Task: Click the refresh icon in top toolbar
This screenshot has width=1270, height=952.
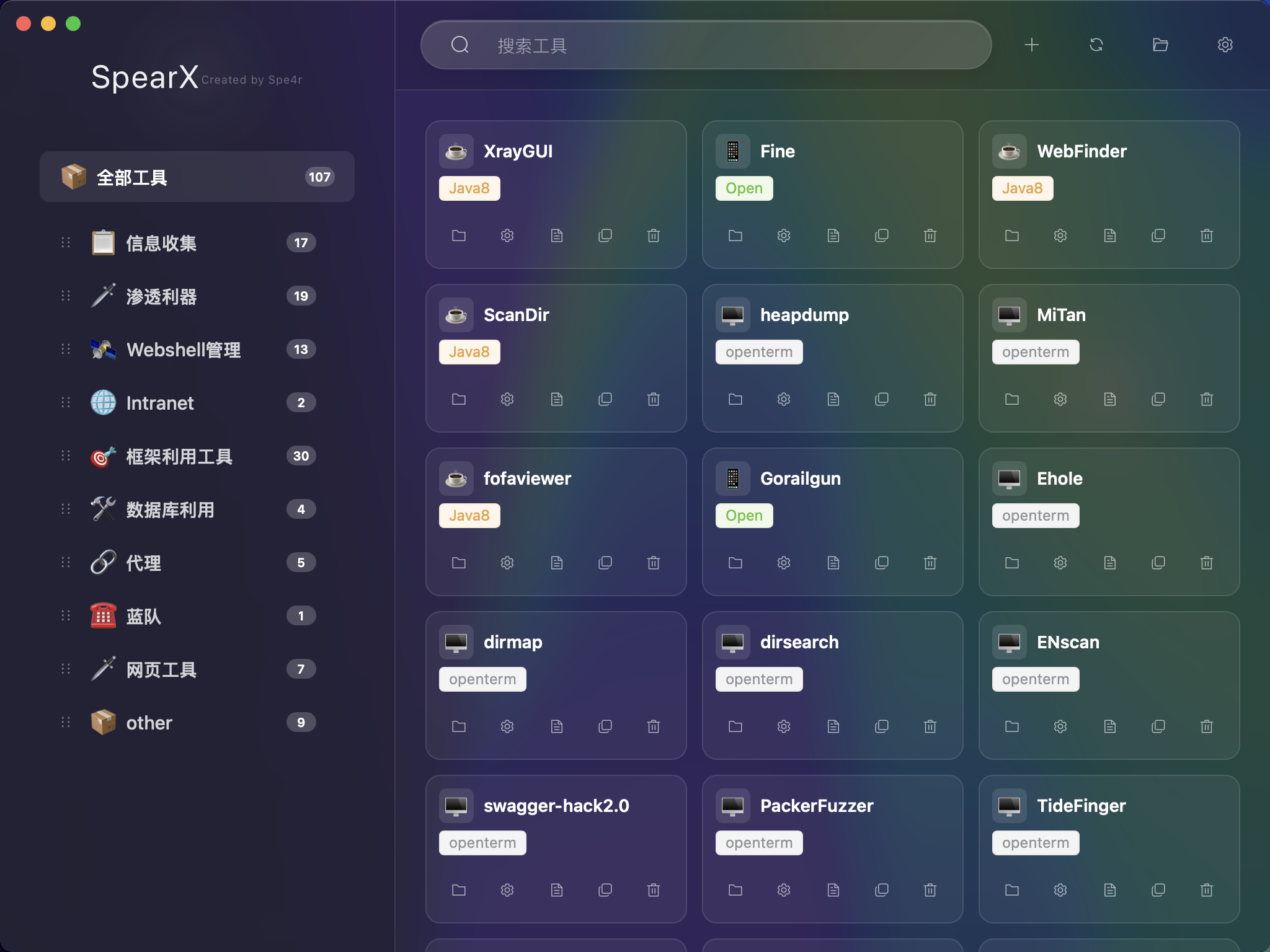Action: click(x=1096, y=45)
